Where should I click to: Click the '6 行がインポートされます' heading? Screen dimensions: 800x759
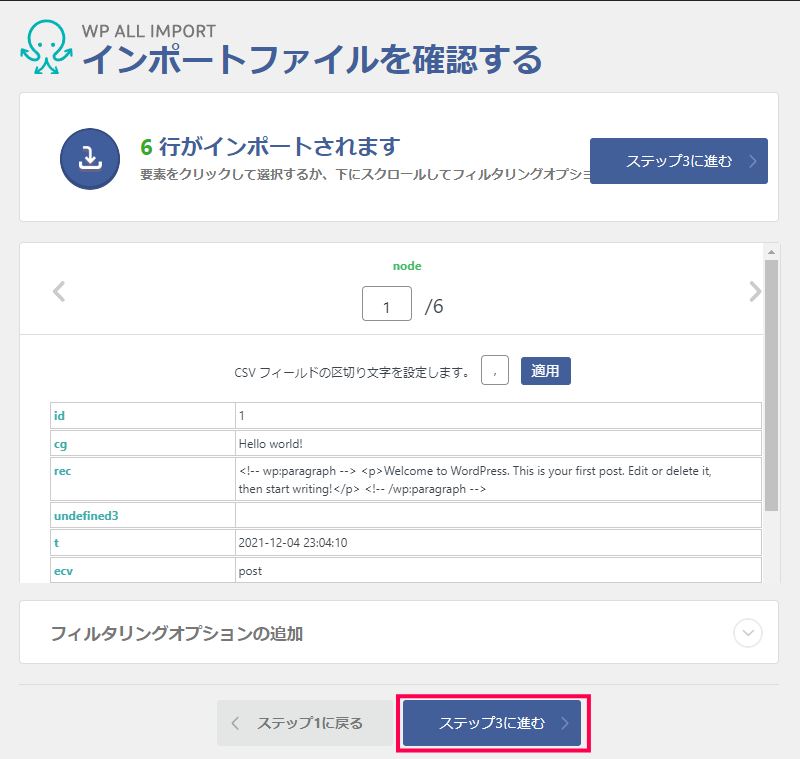pyautogui.click(x=270, y=147)
